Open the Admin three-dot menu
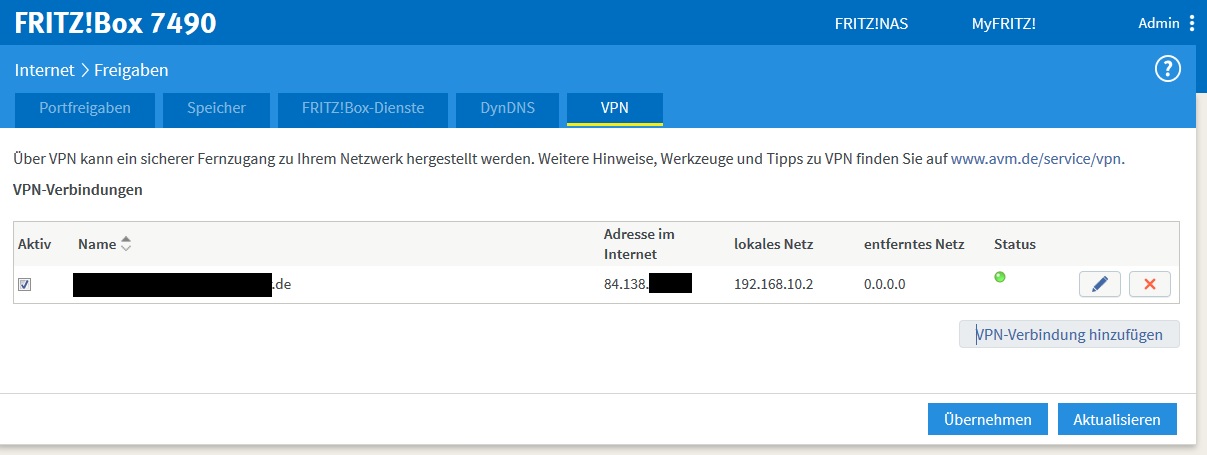This screenshot has height=455, width=1207. (x=1192, y=23)
